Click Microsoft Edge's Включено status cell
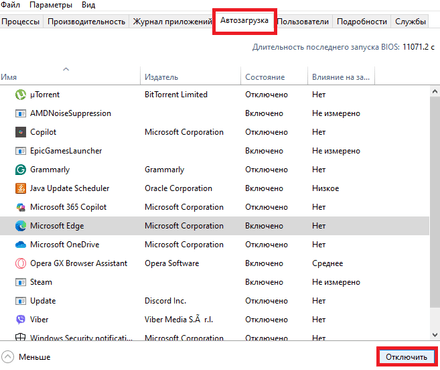This screenshot has height=370, width=440. point(264,226)
